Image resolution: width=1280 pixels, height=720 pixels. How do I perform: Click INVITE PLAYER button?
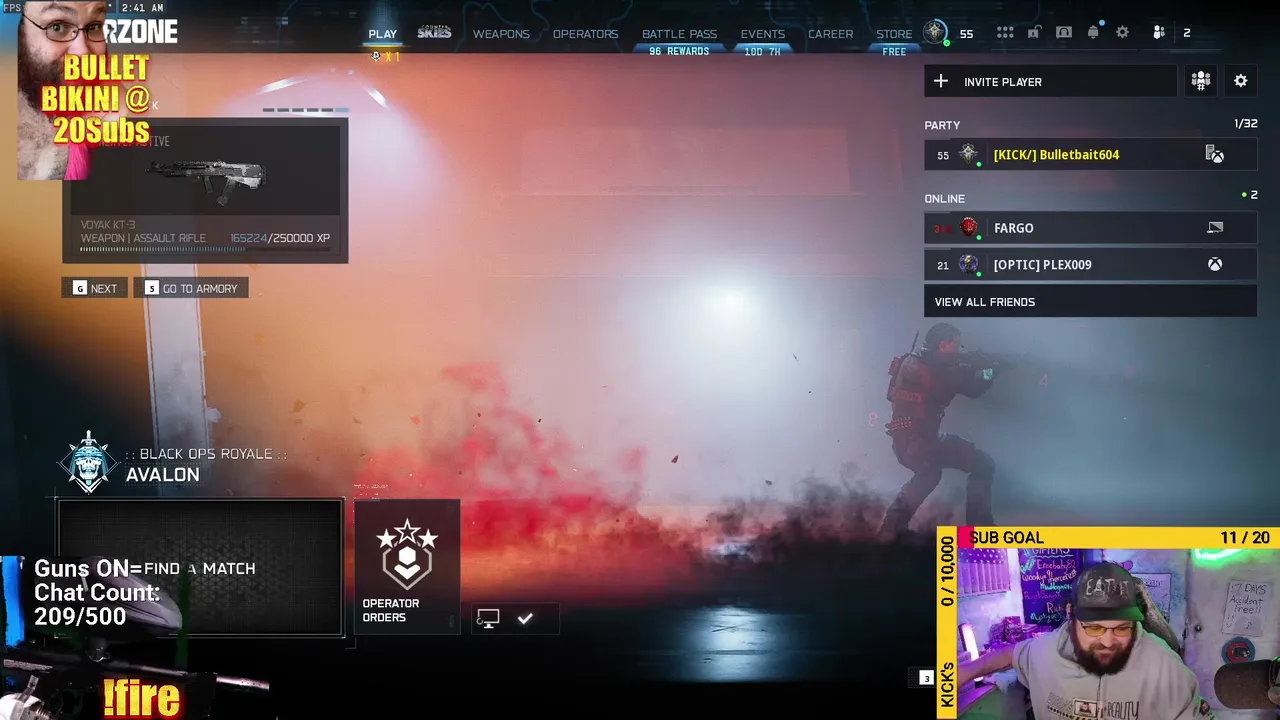(x=1050, y=82)
